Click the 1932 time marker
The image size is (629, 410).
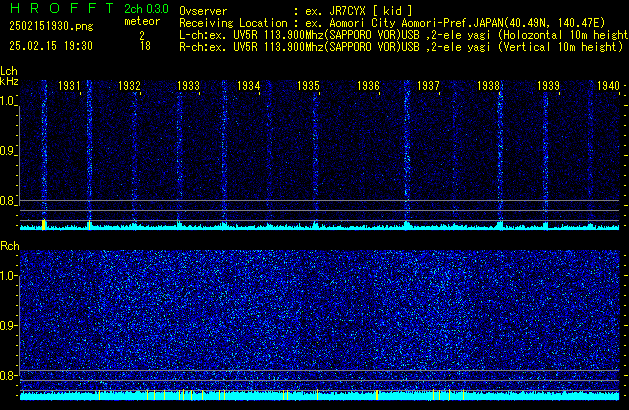(130, 86)
